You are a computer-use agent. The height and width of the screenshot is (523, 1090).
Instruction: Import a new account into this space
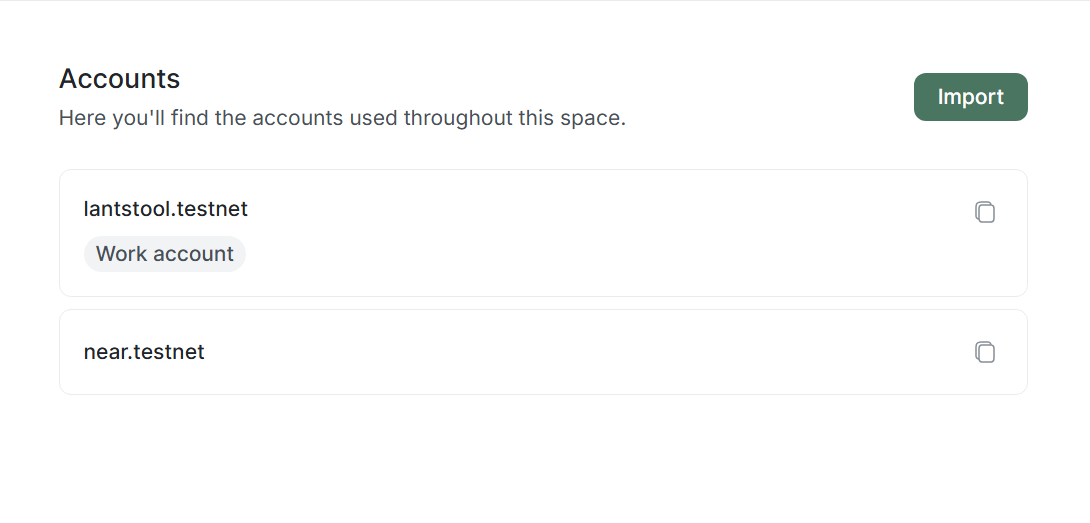coord(970,97)
